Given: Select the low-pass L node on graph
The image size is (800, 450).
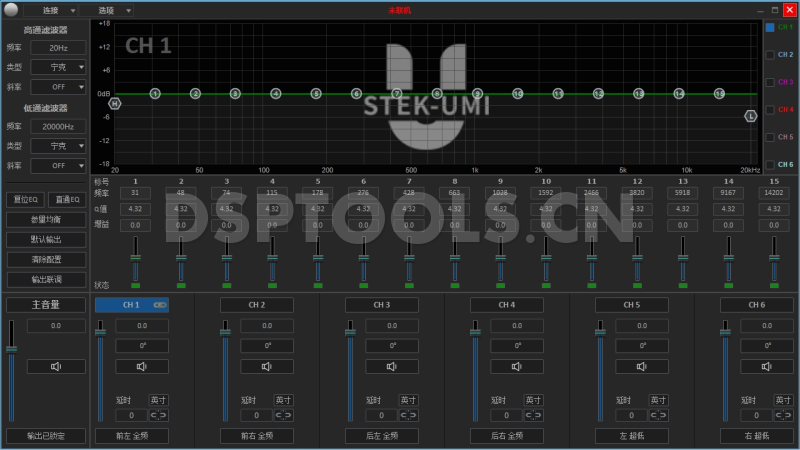Looking at the screenshot, I should (751, 116).
